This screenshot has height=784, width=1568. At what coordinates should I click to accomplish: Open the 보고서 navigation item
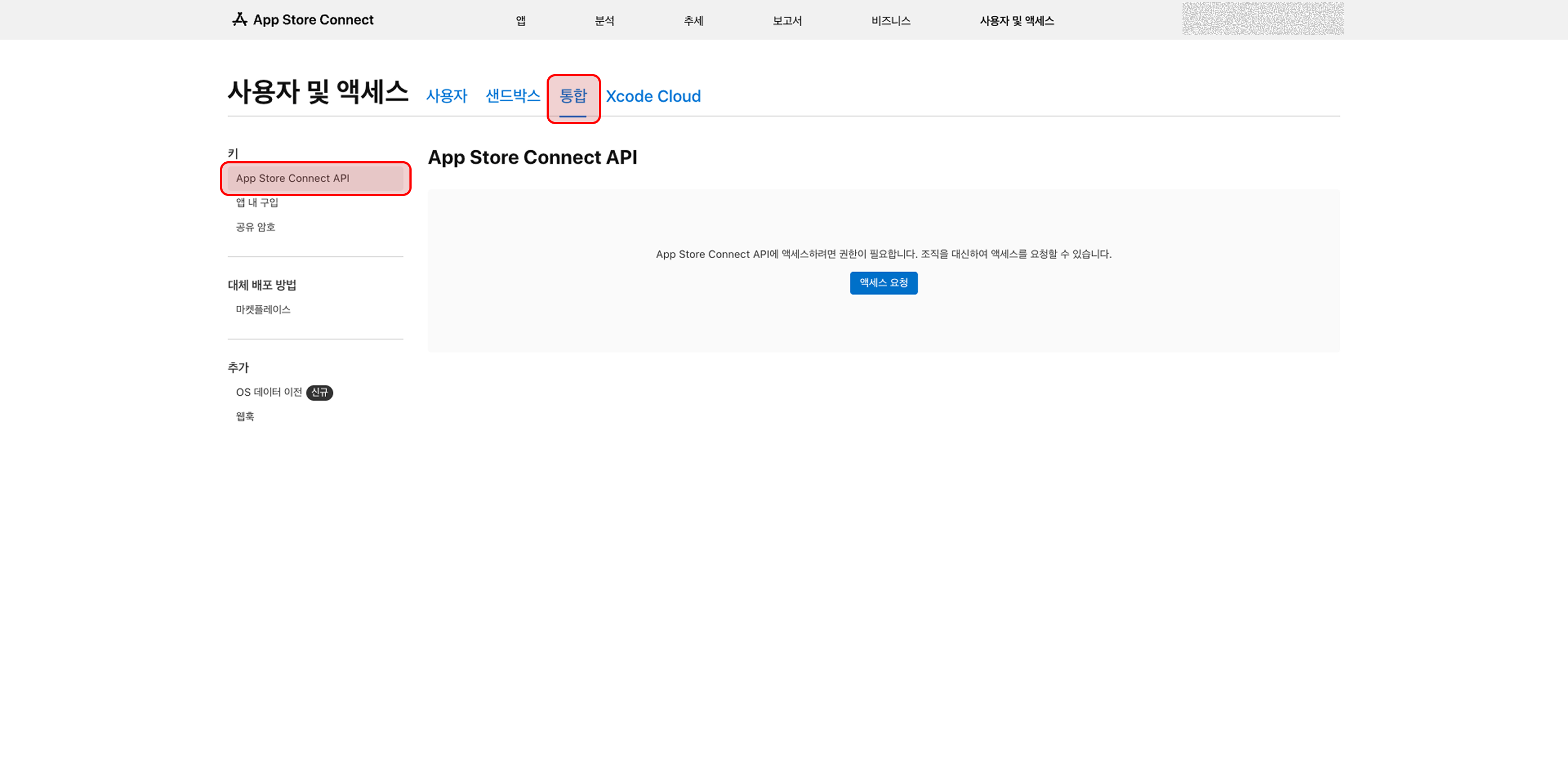(787, 21)
